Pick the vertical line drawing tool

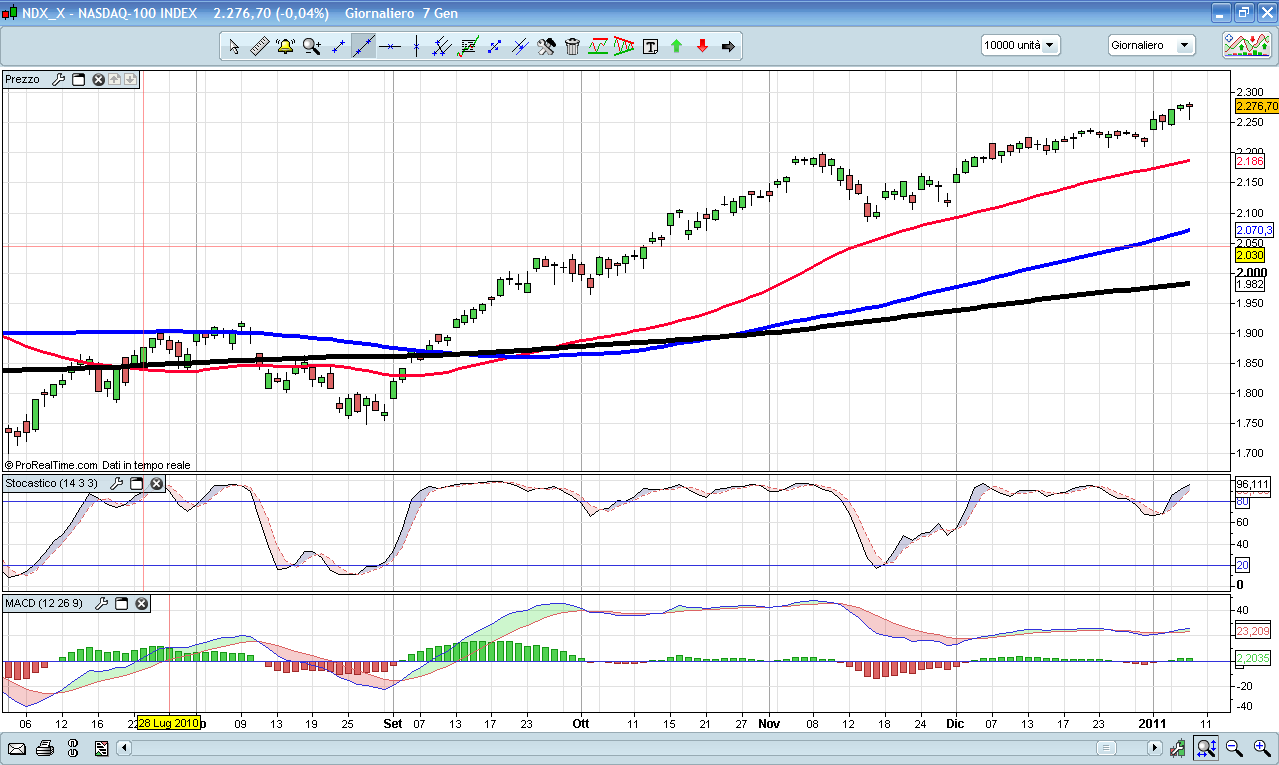415,46
